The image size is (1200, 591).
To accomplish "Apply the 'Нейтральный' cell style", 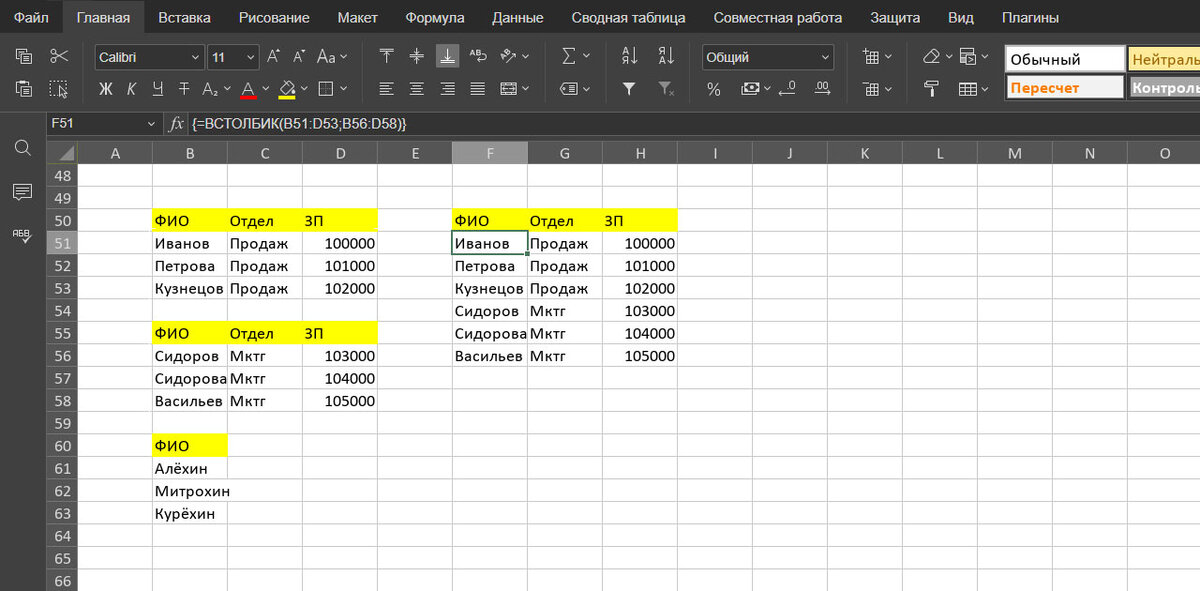I will click(1164, 59).
